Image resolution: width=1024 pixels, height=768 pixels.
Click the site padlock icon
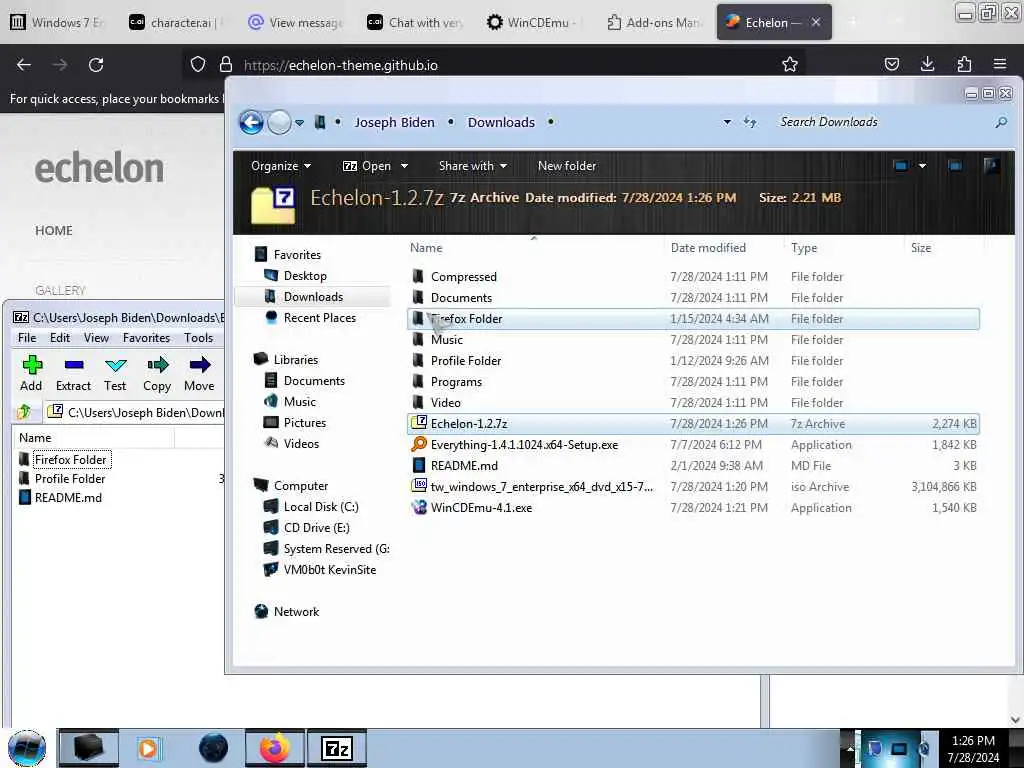(x=226, y=64)
